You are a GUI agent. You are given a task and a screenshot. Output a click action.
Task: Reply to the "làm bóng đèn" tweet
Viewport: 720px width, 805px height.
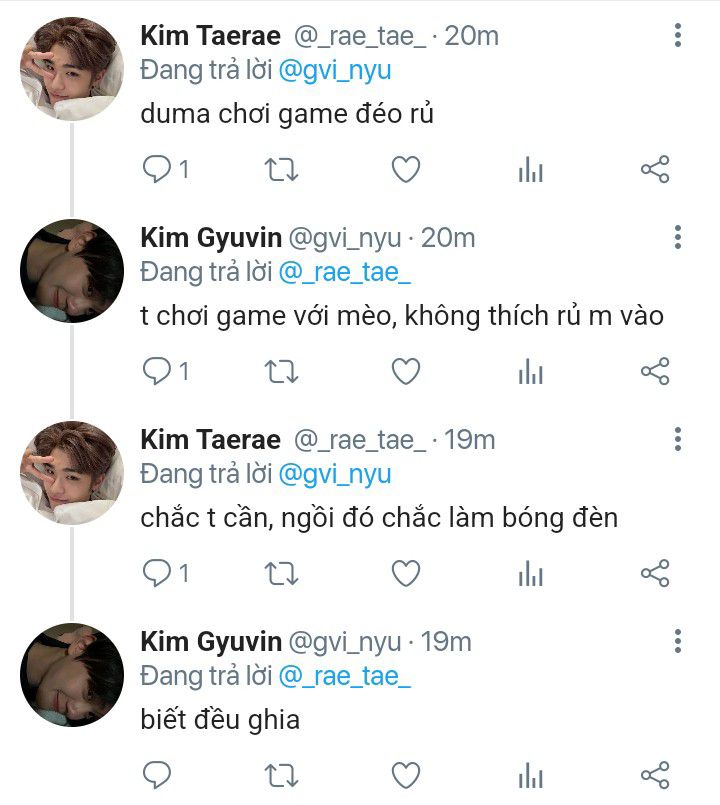pos(158,573)
